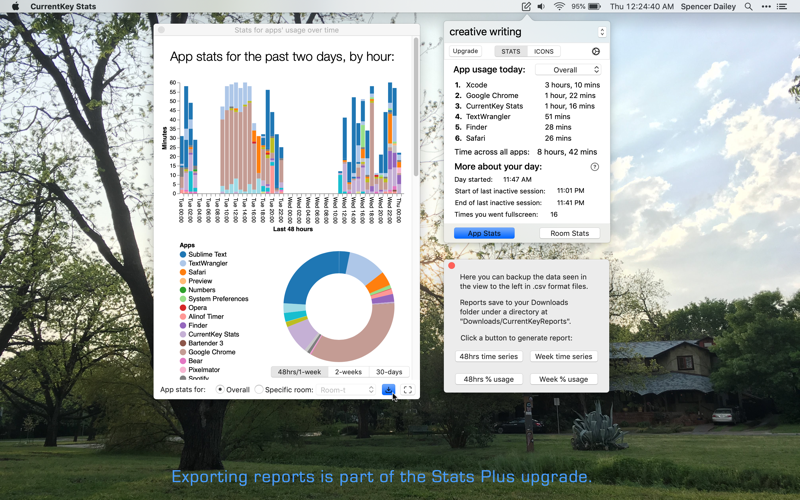The image size is (800, 500).
Task: Click the fullscreen expand chart icon
Action: [407, 390]
